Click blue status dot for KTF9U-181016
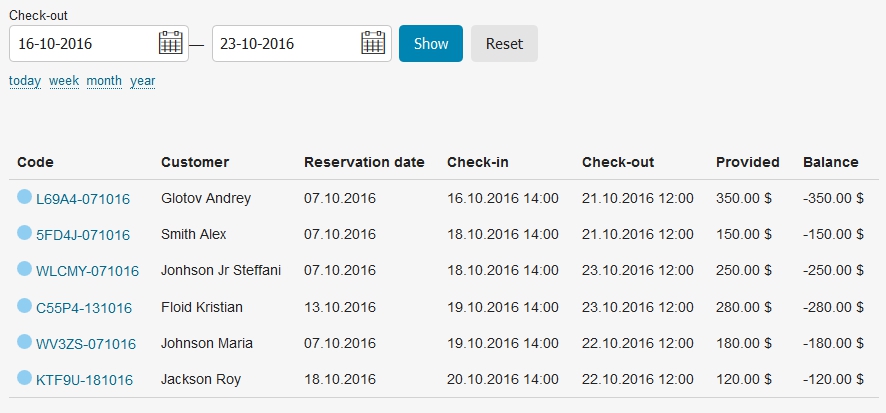Screen dimensions: 886x413 (24, 378)
